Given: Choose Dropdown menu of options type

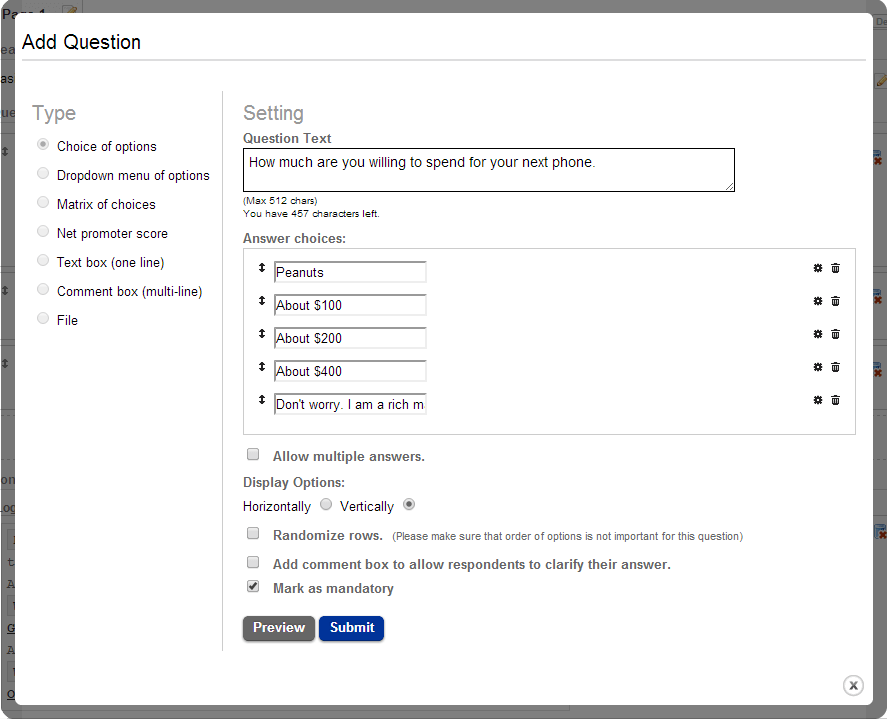Looking at the screenshot, I should (x=43, y=174).
